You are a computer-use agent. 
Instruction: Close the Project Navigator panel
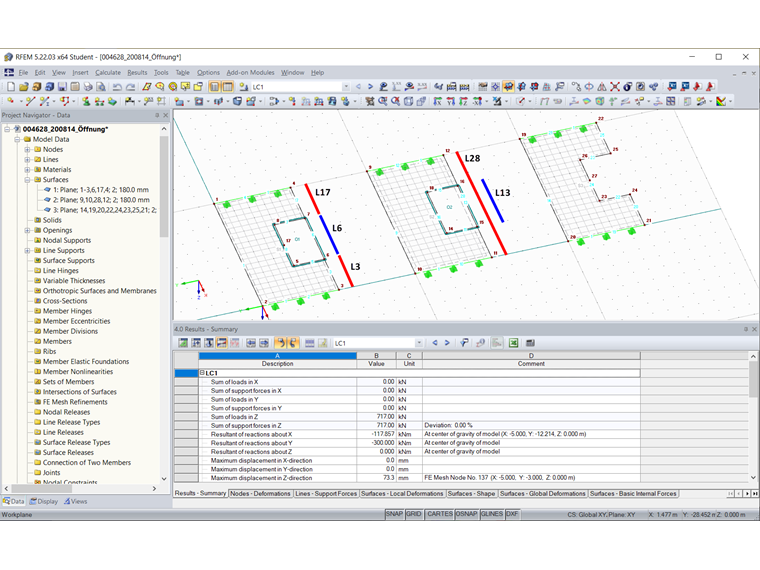[166, 115]
